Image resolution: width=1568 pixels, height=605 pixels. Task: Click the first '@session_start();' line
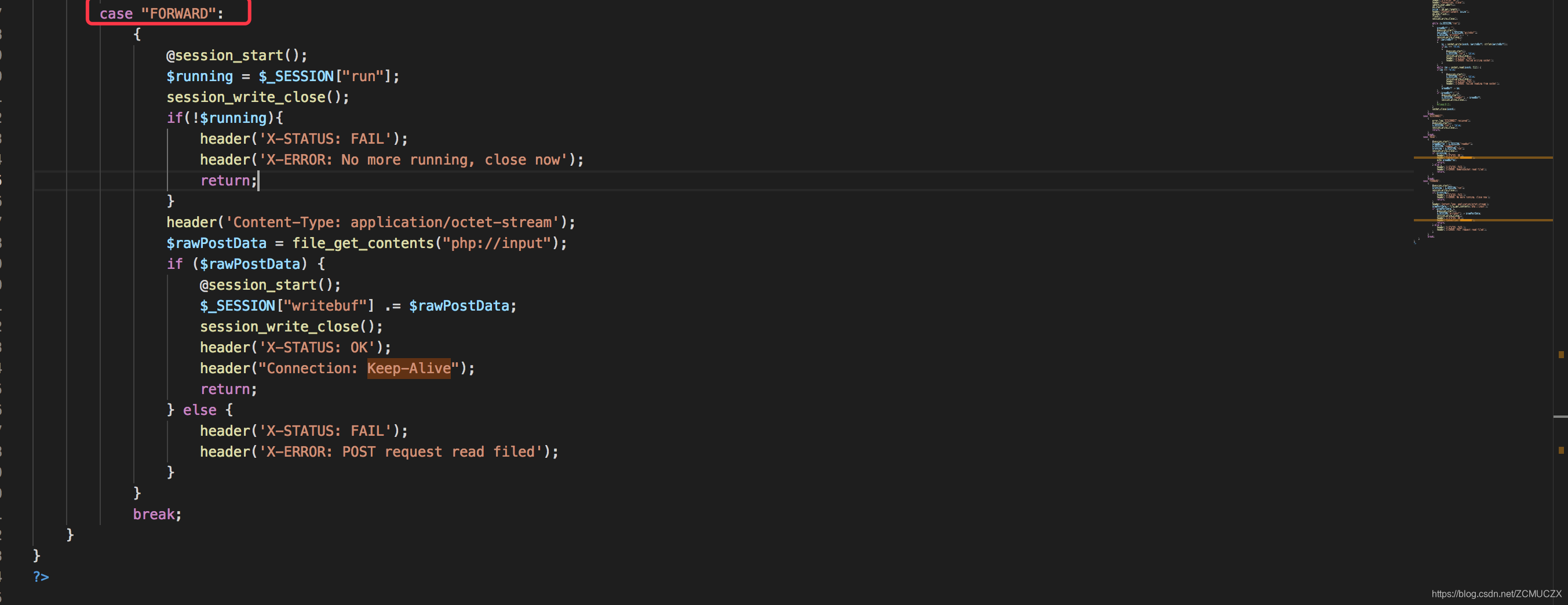pyautogui.click(x=237, y=56)
